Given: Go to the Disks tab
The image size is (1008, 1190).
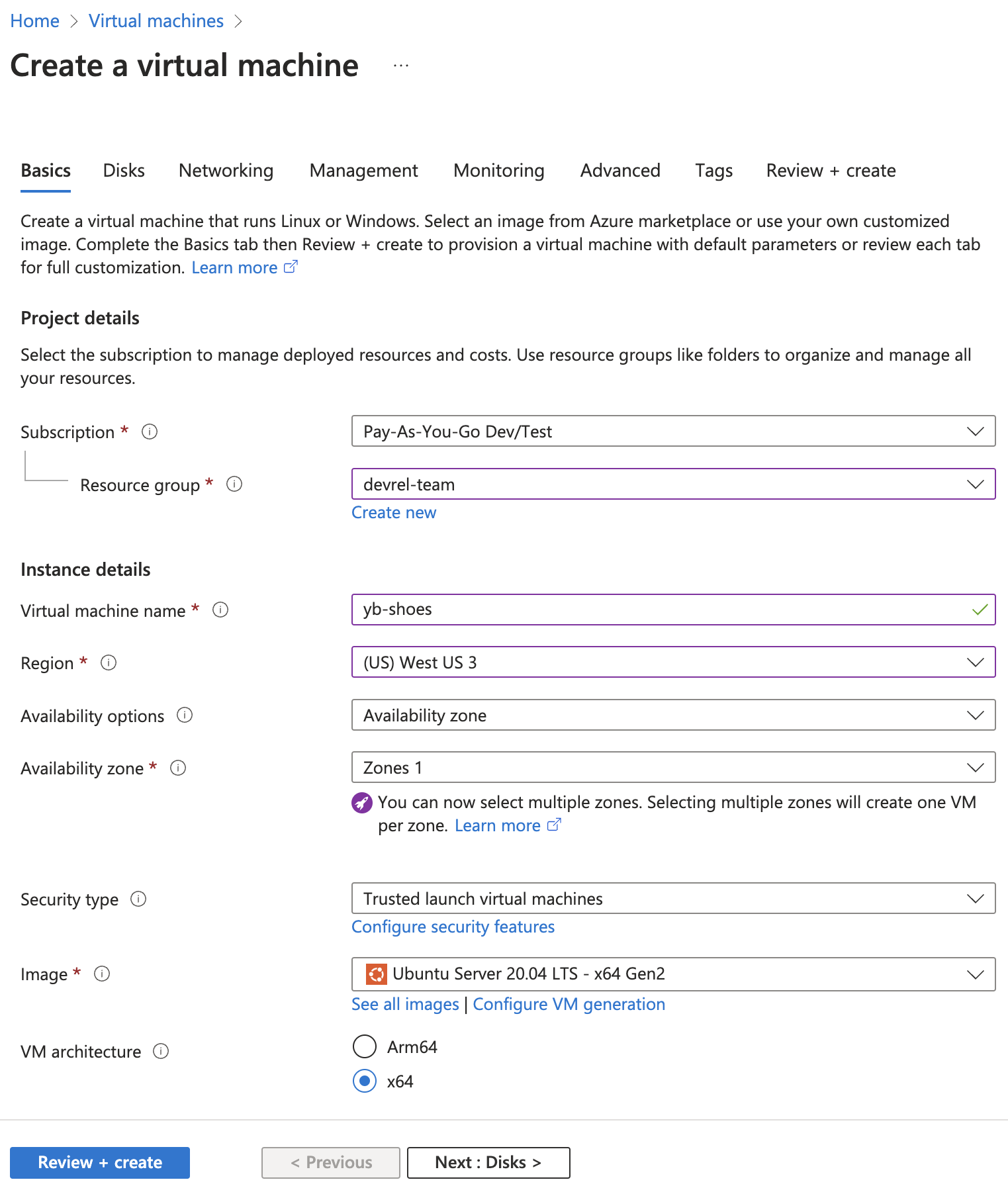Looking at the screenshot, I should tap(124, 171).
